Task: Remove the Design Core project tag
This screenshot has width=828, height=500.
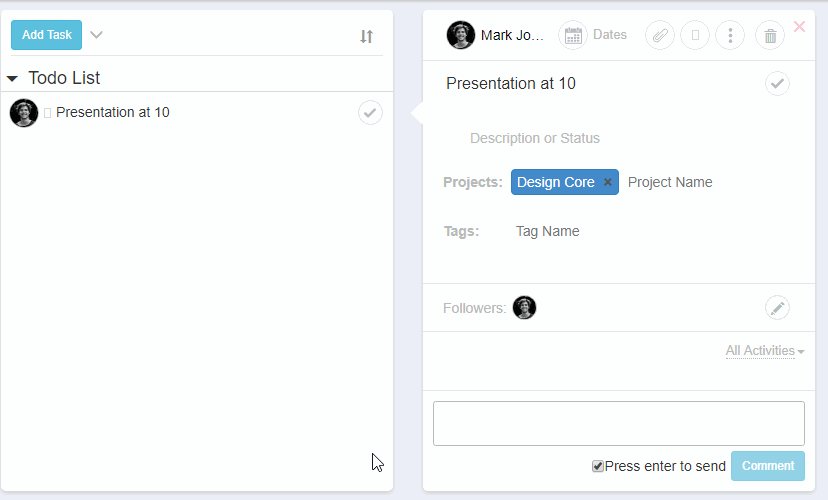Action: pos(607,182)
